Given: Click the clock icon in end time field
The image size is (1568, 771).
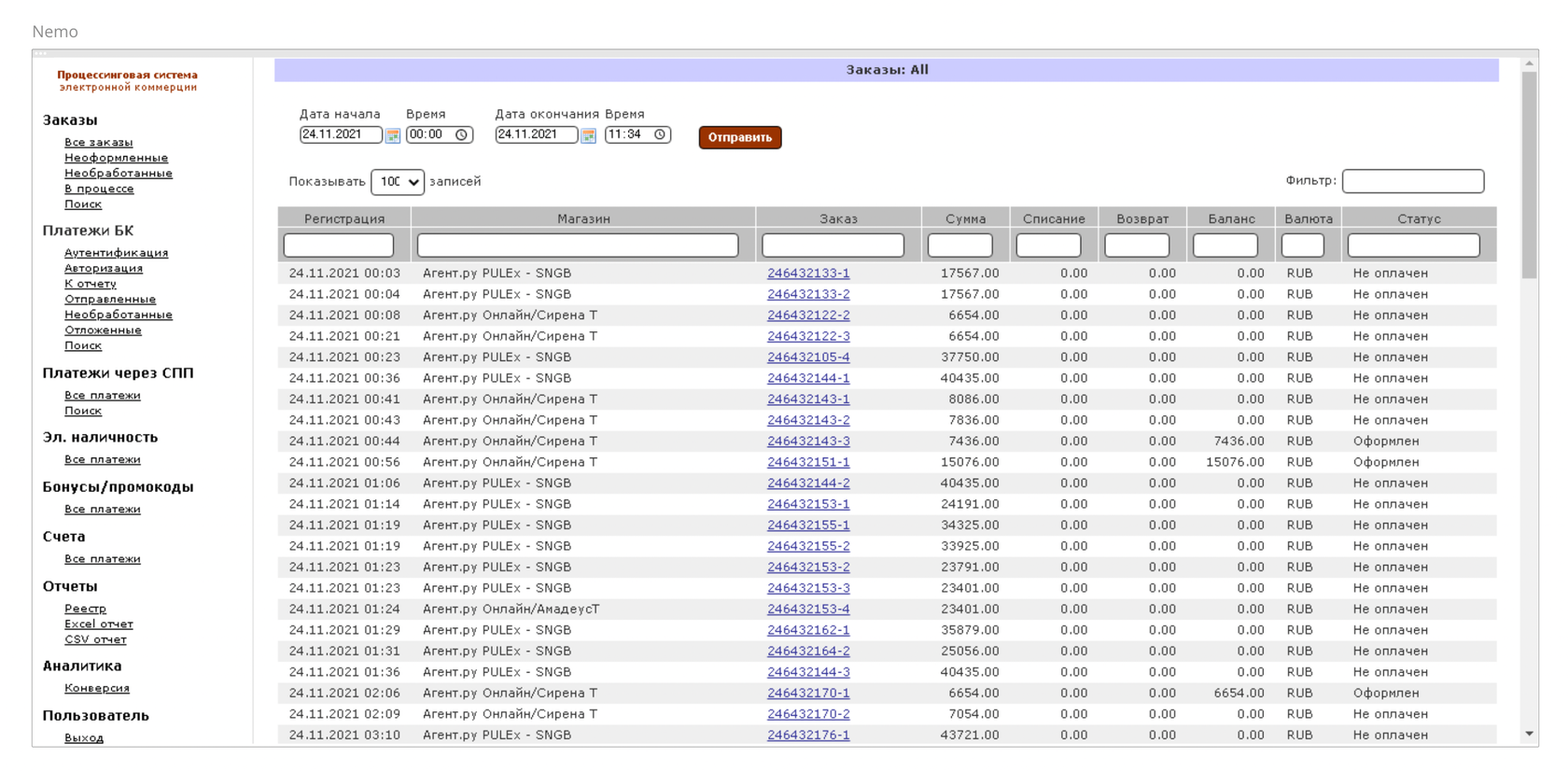Looking at the screenshot, I should (x=660, y=134).
